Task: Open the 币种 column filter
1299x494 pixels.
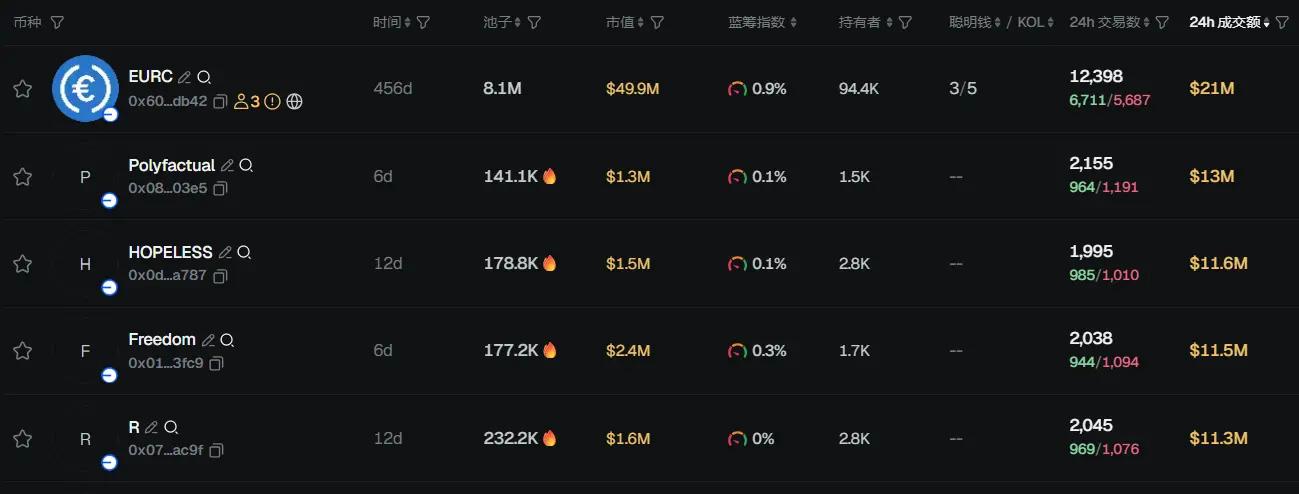Action: click(57, 22)
